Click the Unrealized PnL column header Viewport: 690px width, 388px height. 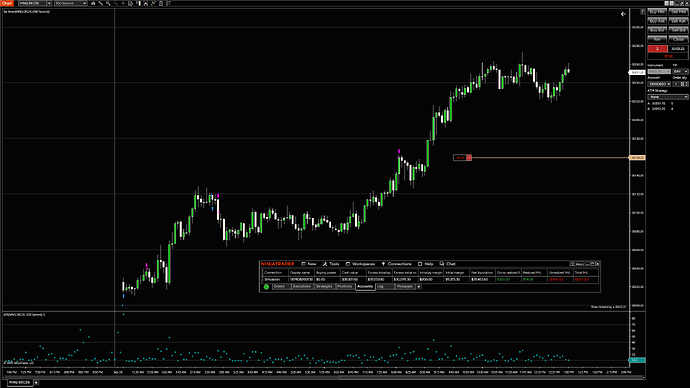click(x=560, y=273)
